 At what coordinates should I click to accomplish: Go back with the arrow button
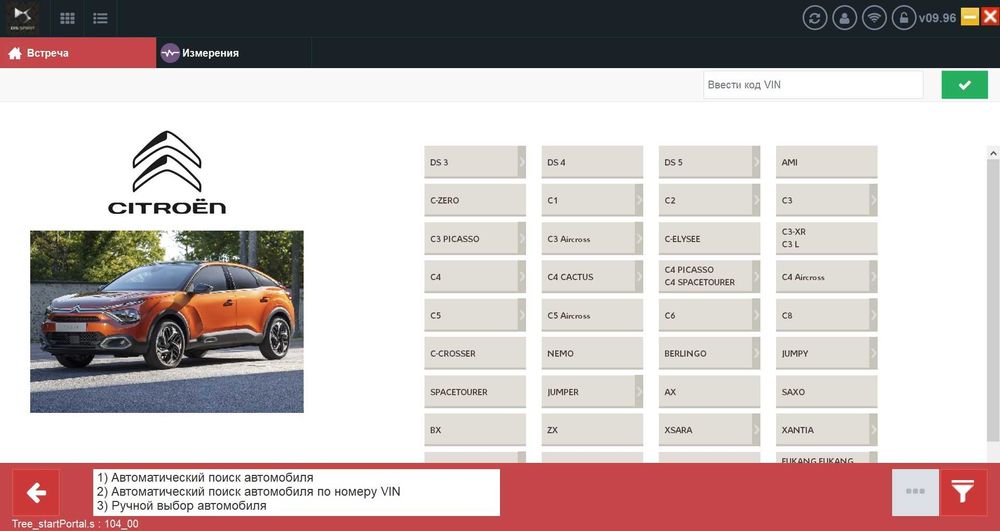click(36, 492)
